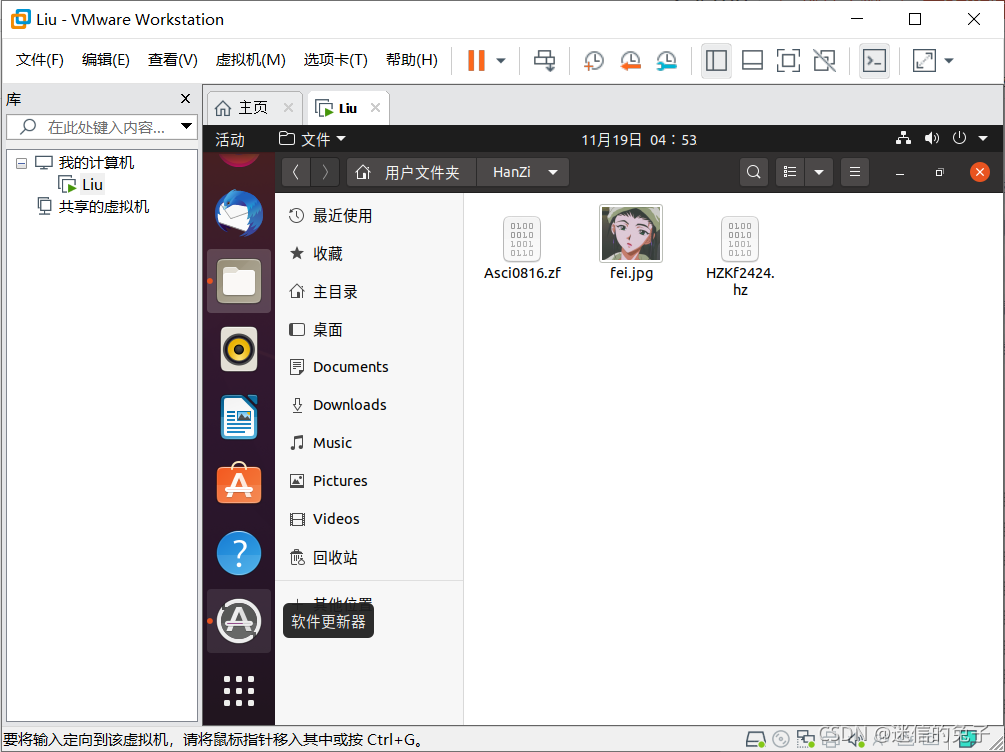Click the volume icon in Ubuntu top bar
Viewport: 1005px width, 752px height.
click(x=932, y=138)
